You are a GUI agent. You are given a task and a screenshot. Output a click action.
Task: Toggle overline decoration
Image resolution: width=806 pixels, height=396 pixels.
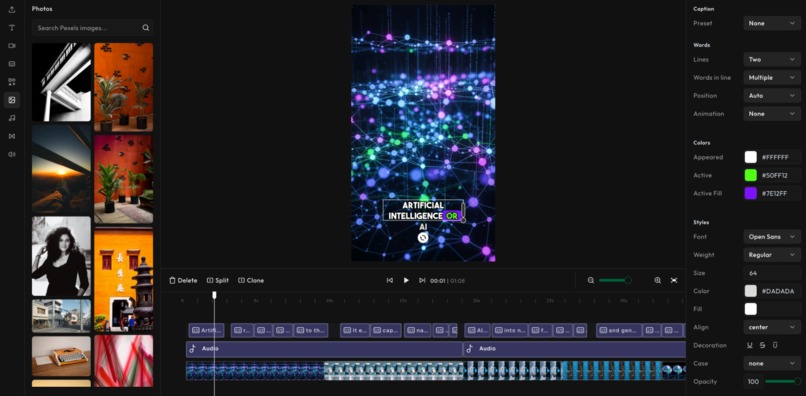[x=775, y=345]
